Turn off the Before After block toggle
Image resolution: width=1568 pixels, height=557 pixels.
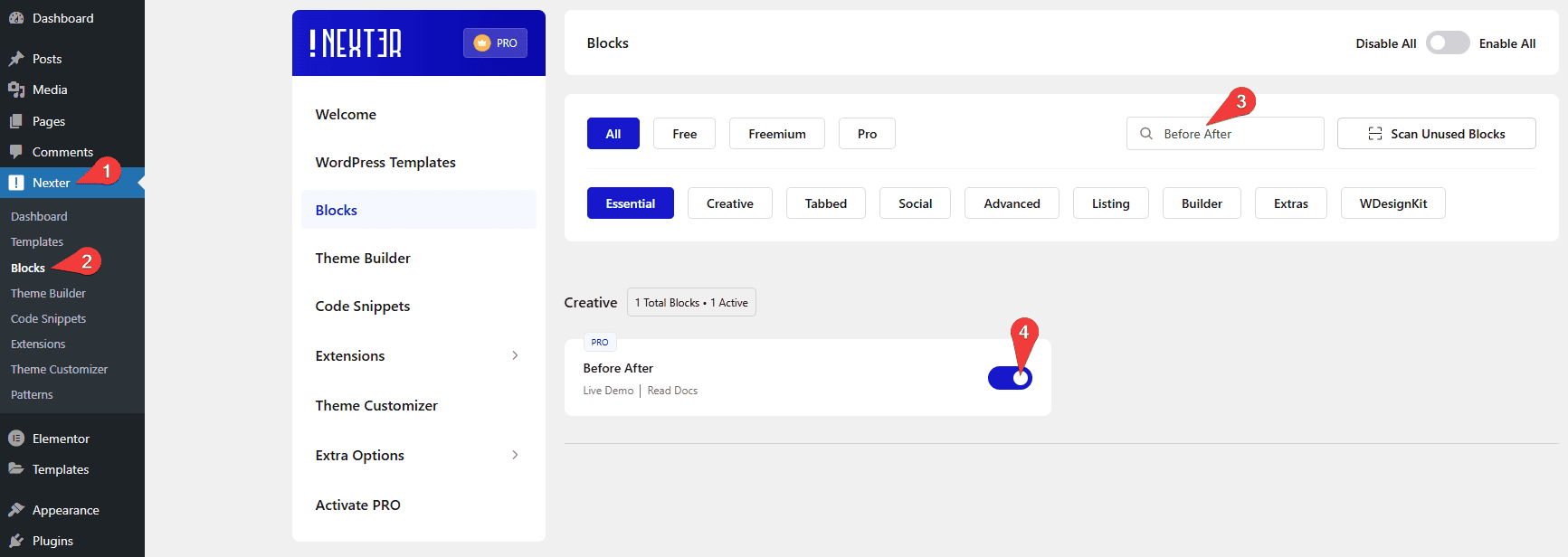pos(1010,378)
